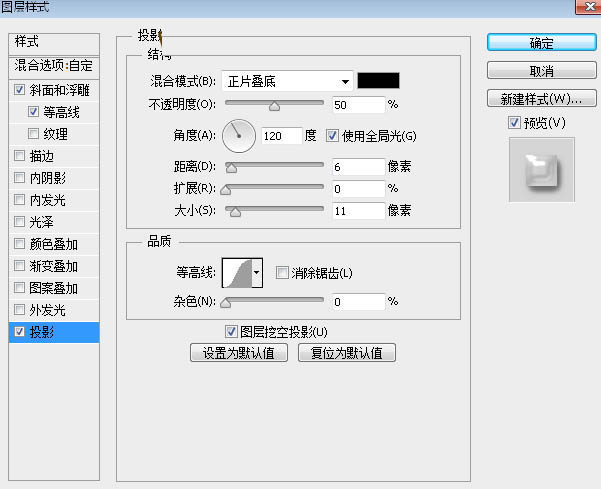The image size is (601, 489).
Task: Close the 图层样式 dialog
Action: pos(589,7)
